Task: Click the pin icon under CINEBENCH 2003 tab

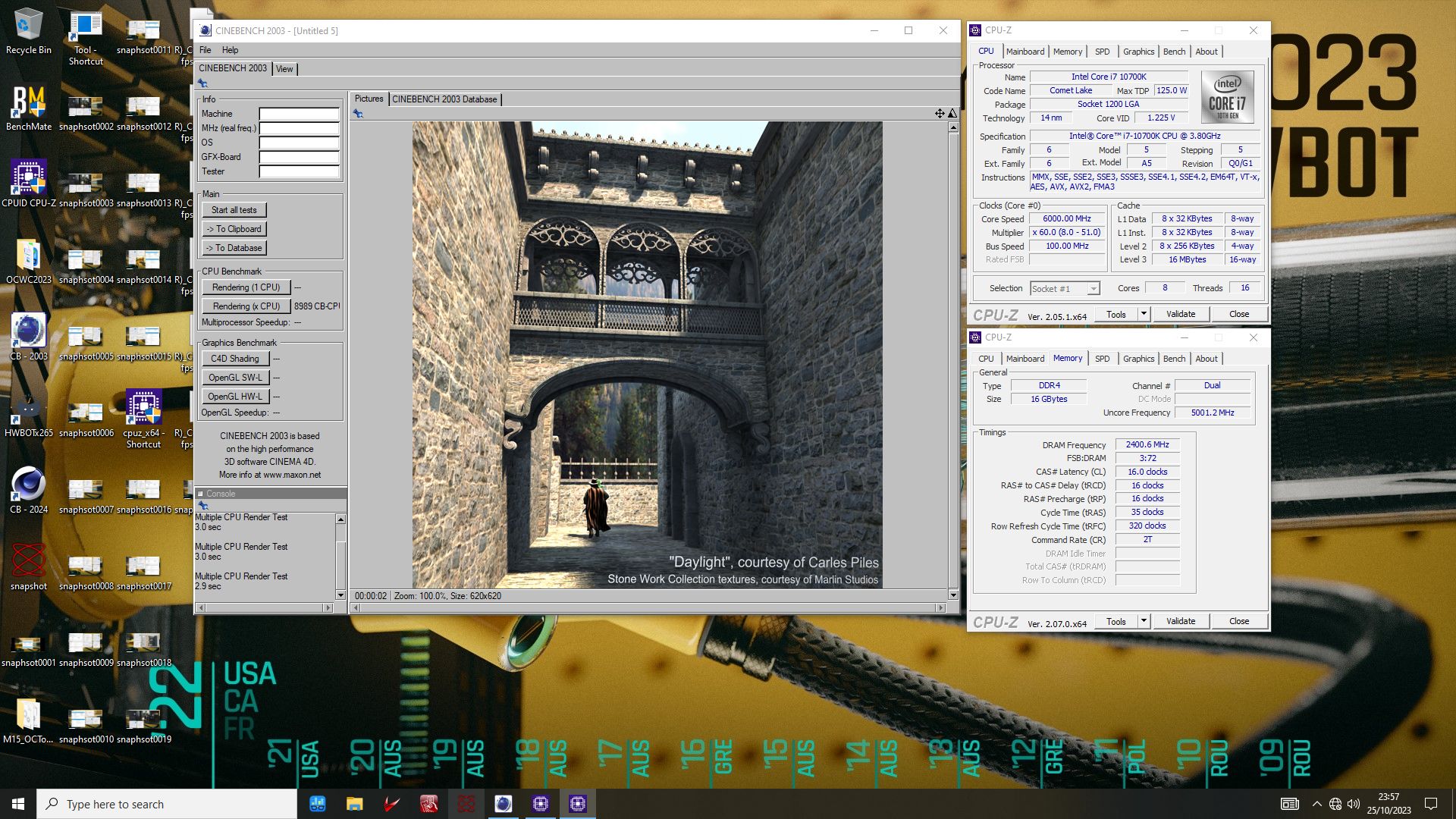Action: (x=202, y=83)
